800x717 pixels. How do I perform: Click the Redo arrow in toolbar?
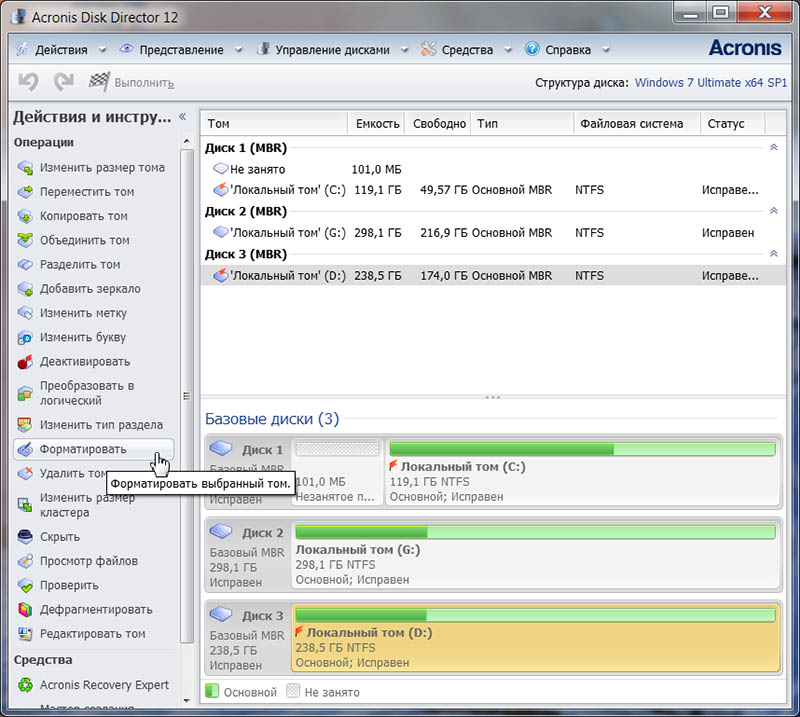point(64,82)
